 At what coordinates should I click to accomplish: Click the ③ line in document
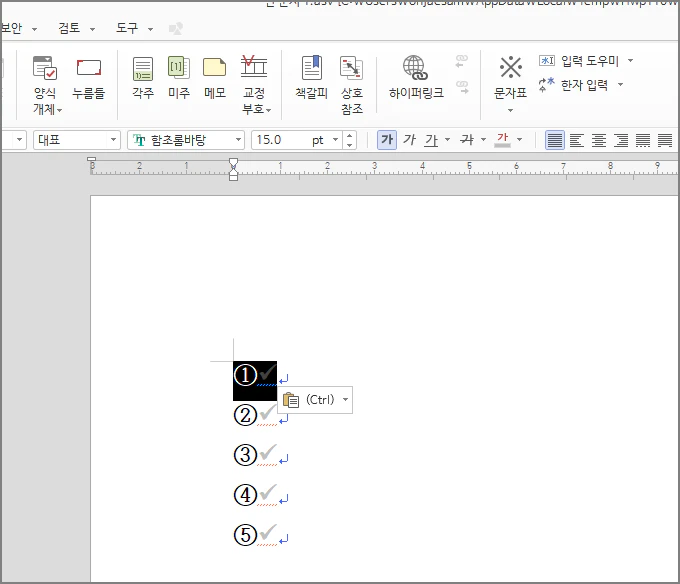255,455
